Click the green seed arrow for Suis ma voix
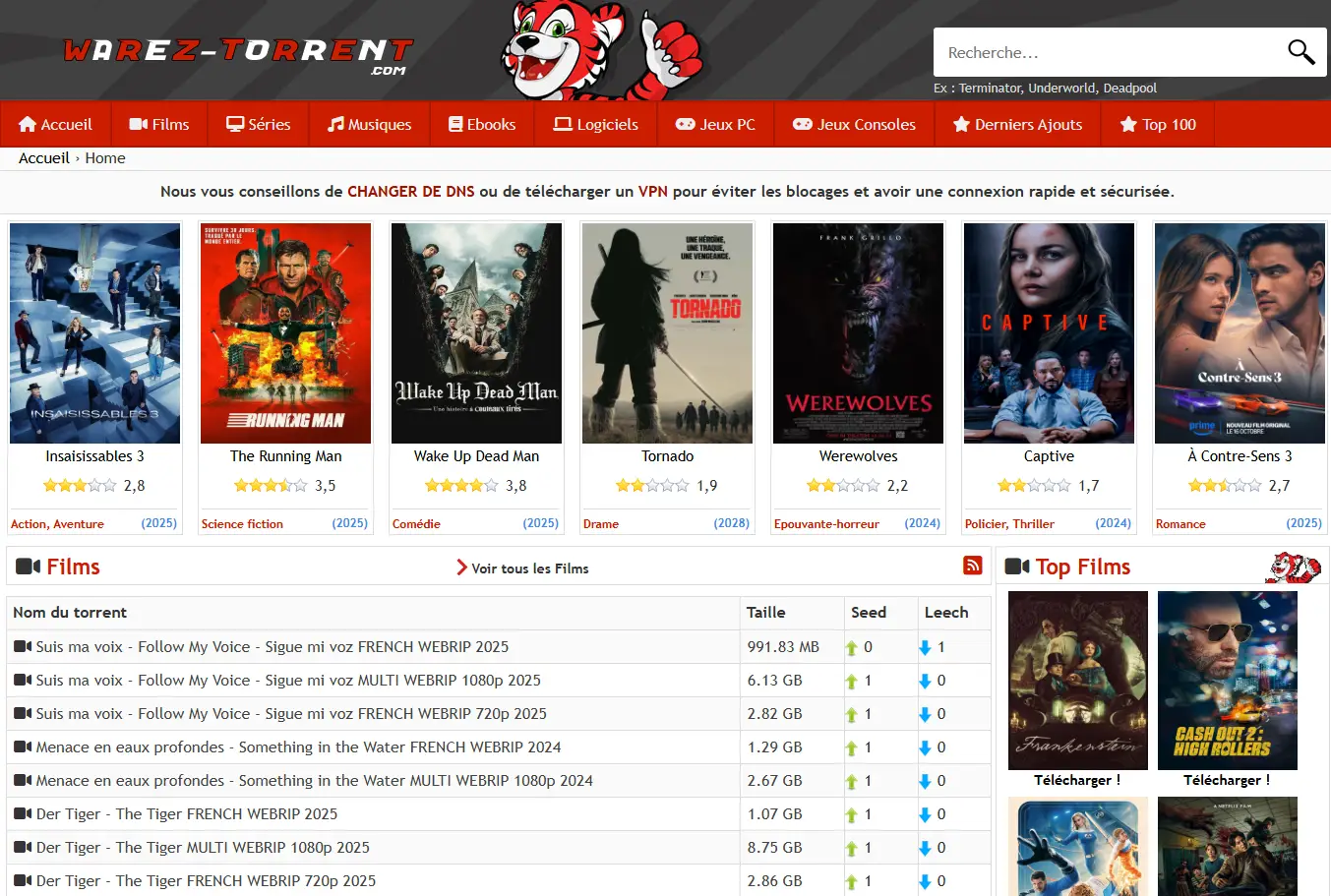The width and height of the screenshot is (1331, 896). tap(852, 647)
